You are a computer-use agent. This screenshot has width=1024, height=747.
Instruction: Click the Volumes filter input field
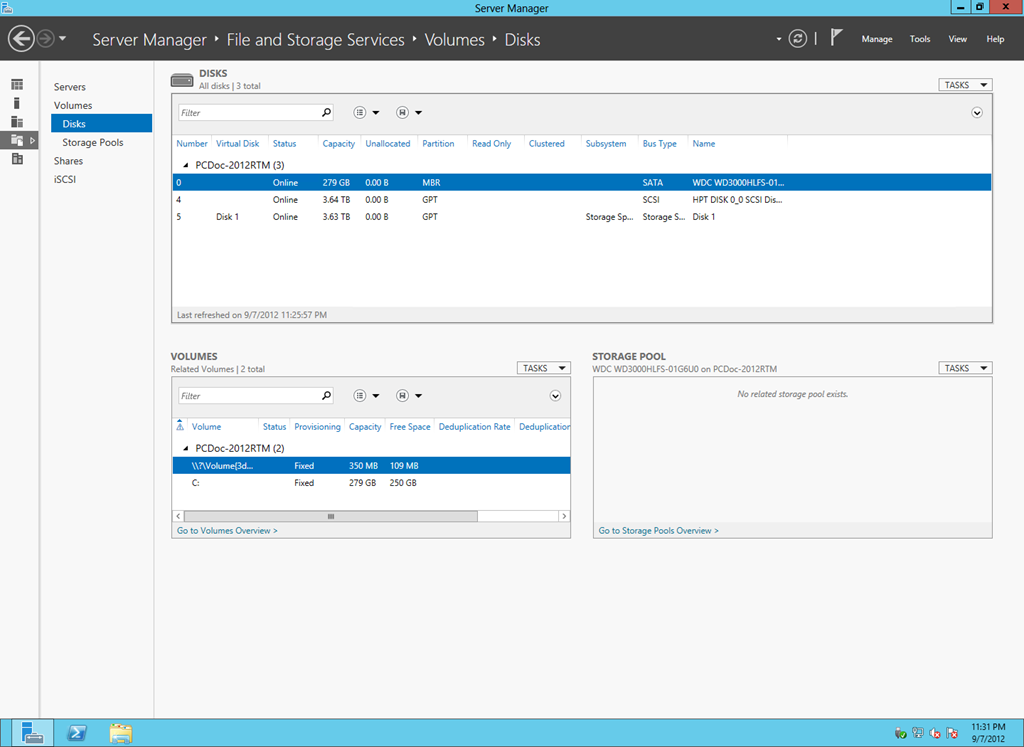click(249, 396)
